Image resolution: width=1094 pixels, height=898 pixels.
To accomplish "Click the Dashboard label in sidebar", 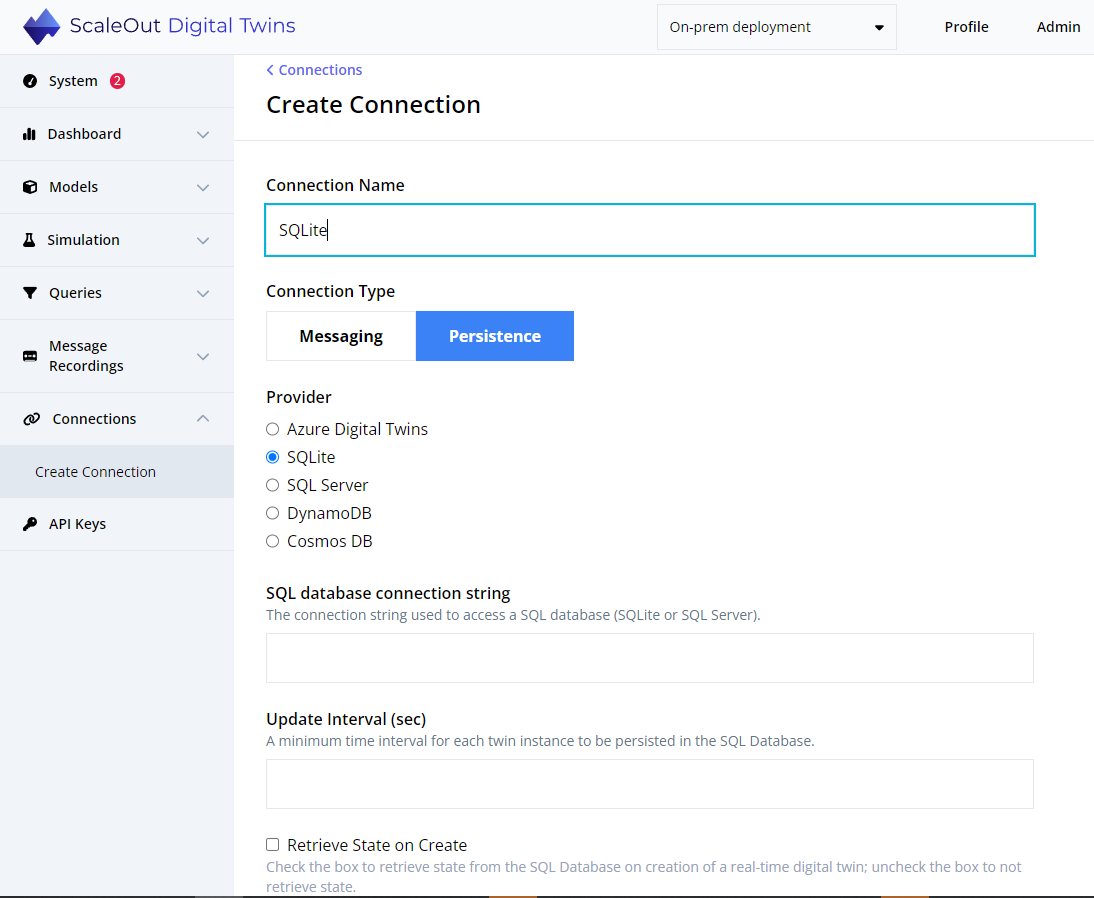I will pos(84,134).
